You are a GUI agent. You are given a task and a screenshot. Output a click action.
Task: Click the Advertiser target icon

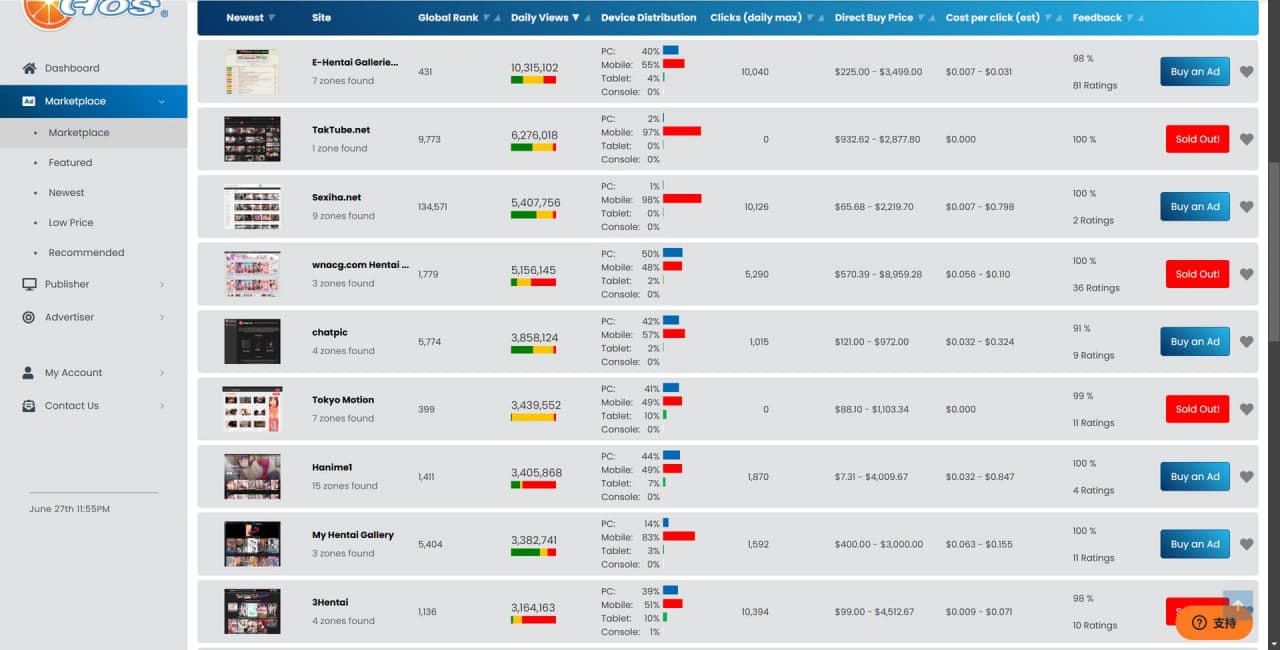[x=29, y=317]
